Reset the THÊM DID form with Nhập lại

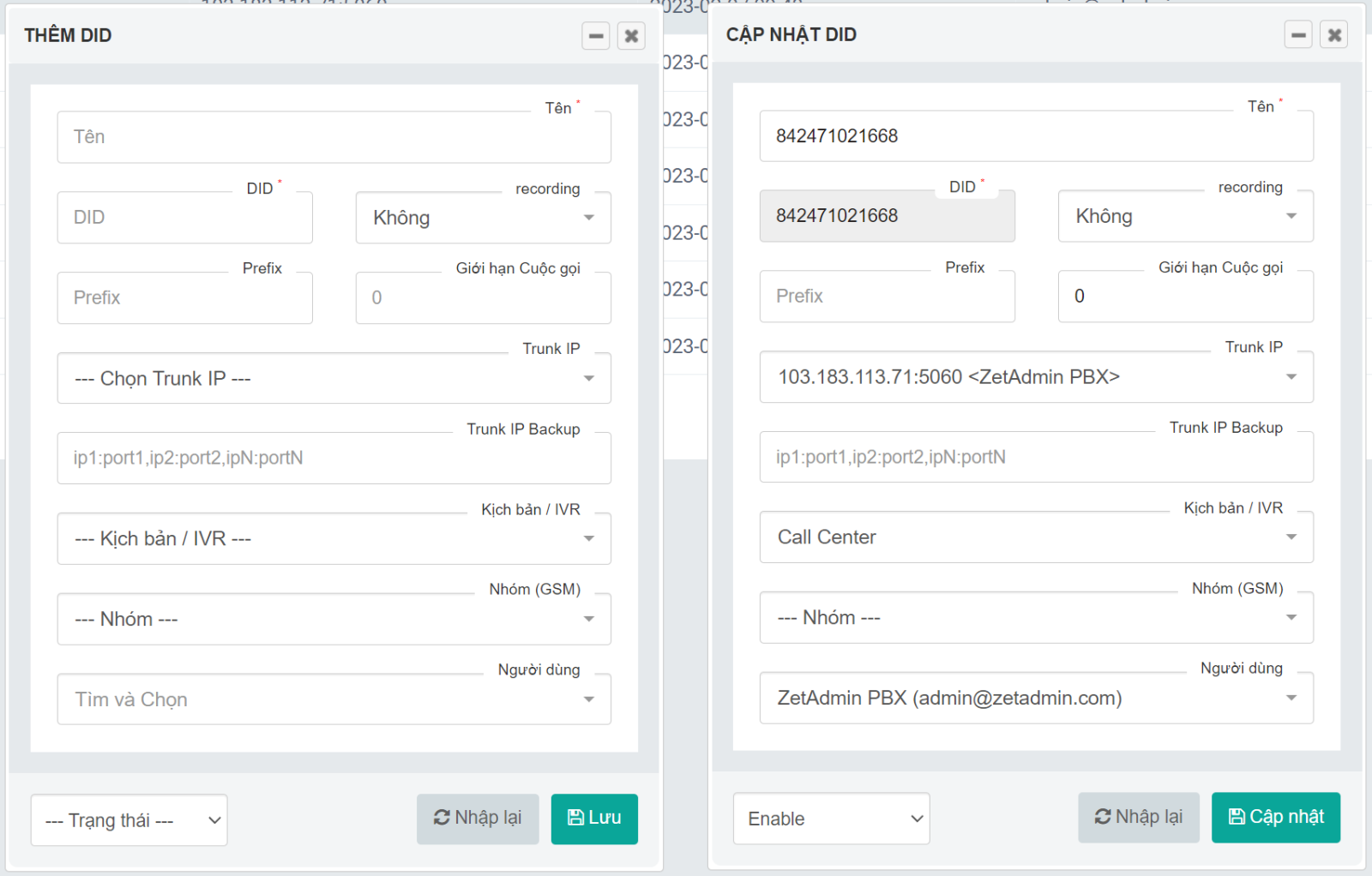coord(478,819)
